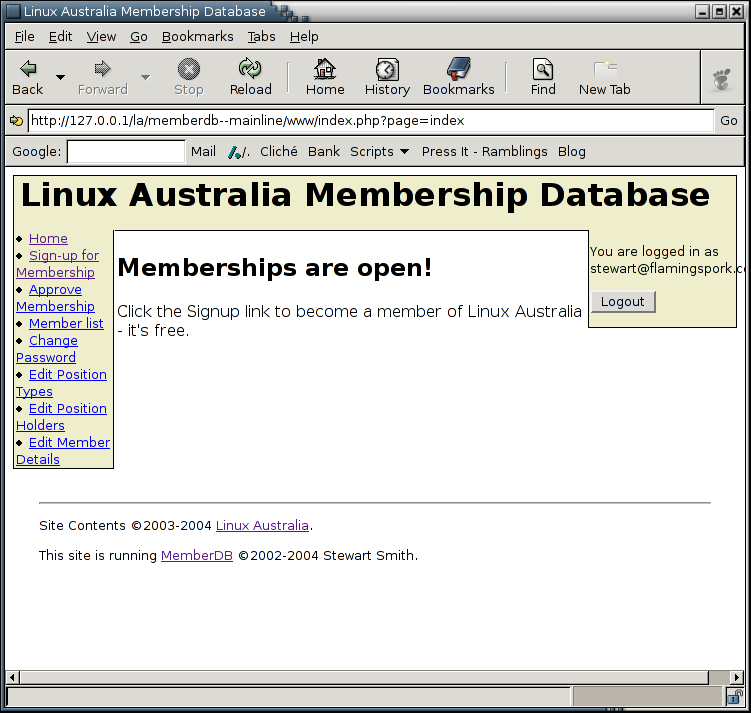The image size is (751, 713).
Task: Open the Tabs menu
Action: [262, 36]
